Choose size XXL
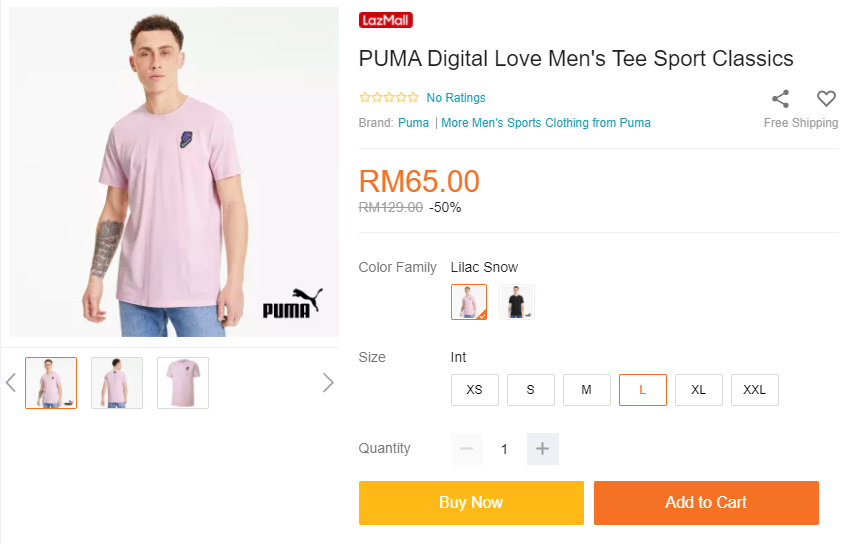 tap(754, 390)
